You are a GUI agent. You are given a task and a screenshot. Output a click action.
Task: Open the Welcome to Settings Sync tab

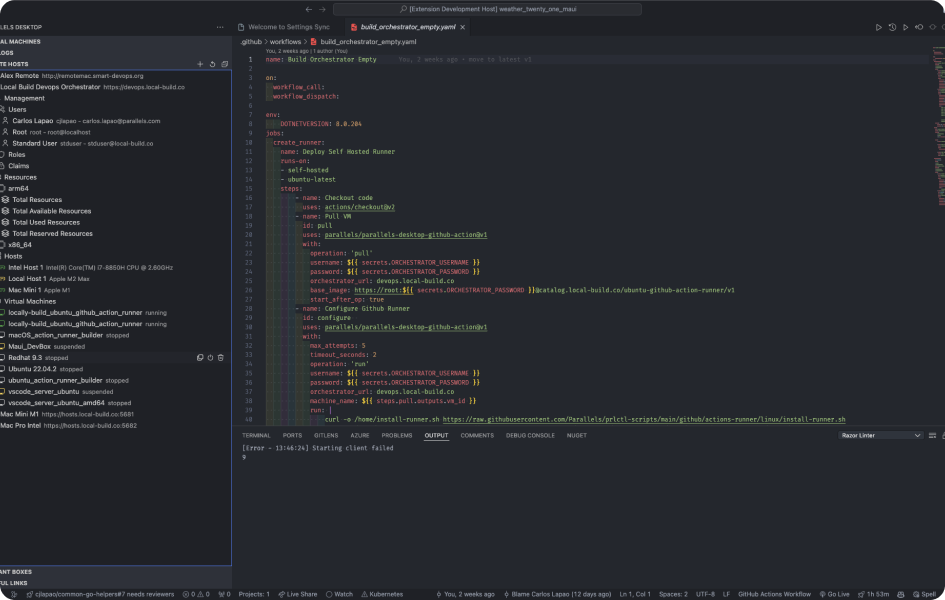click(x=288, y=27)
